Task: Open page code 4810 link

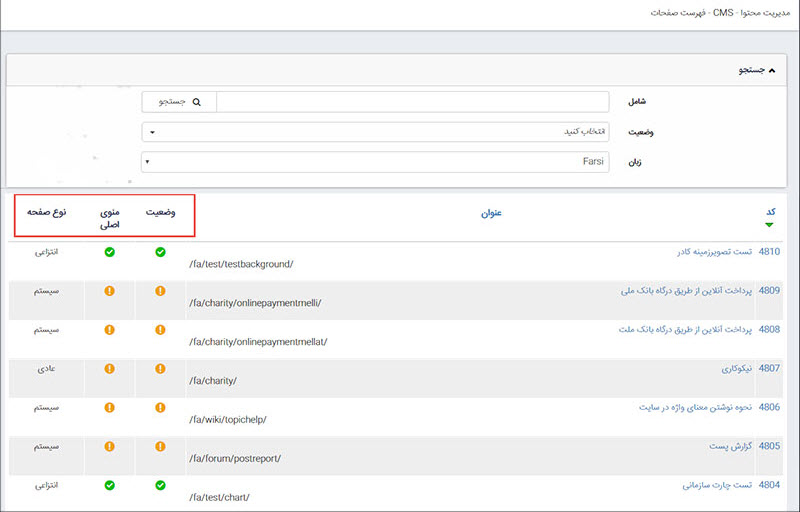Action: [x=769, y=252]
